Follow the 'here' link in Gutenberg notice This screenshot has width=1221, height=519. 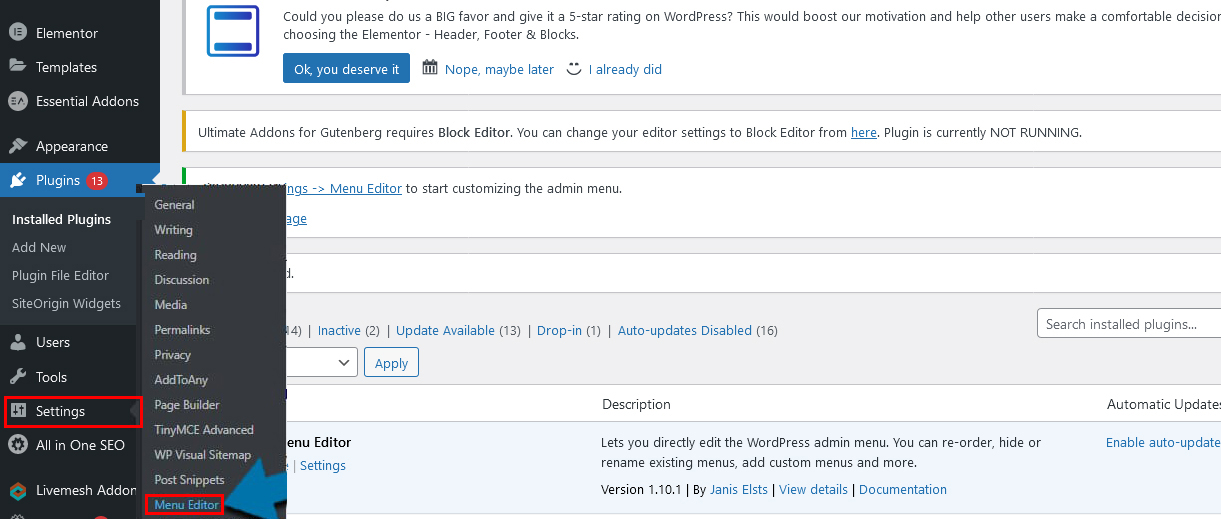[x=864, y=132]
